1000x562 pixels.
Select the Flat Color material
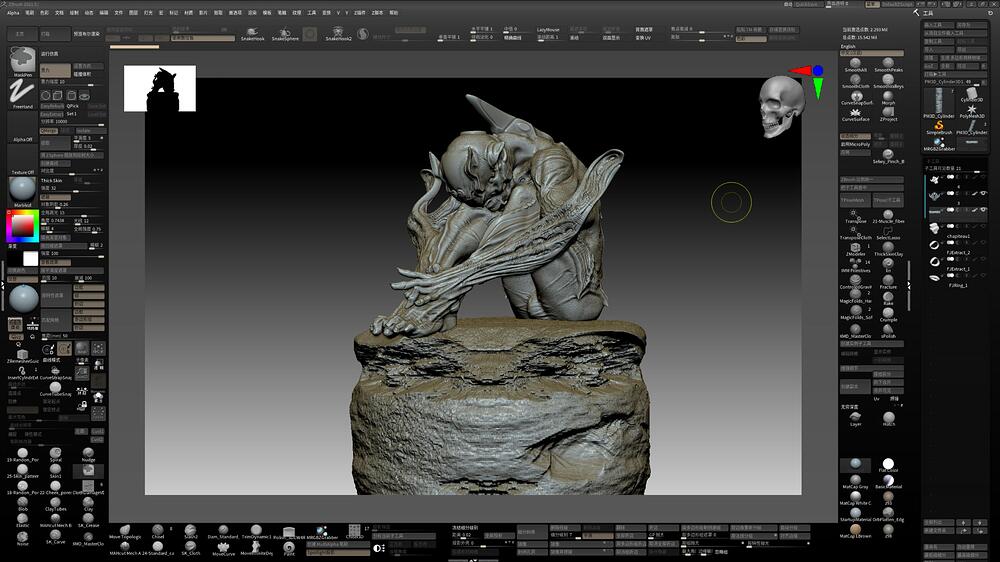[x=888, y=465]
